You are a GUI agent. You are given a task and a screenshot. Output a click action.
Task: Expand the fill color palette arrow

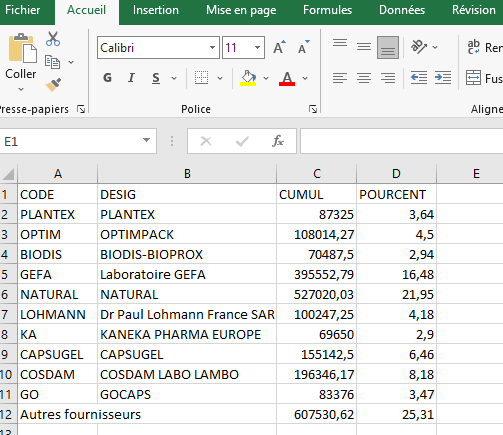coord(266,78)
